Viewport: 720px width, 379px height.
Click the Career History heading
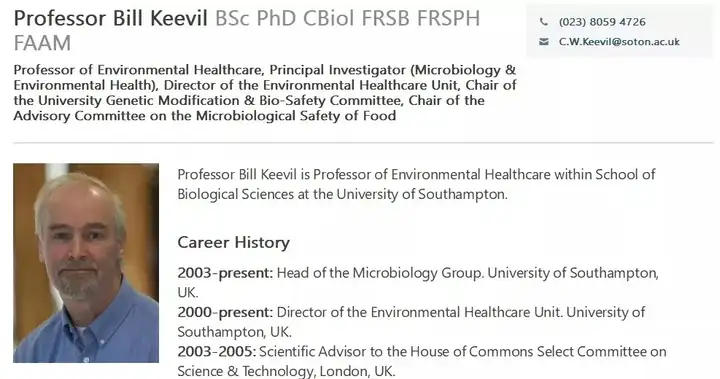(233, 242)
